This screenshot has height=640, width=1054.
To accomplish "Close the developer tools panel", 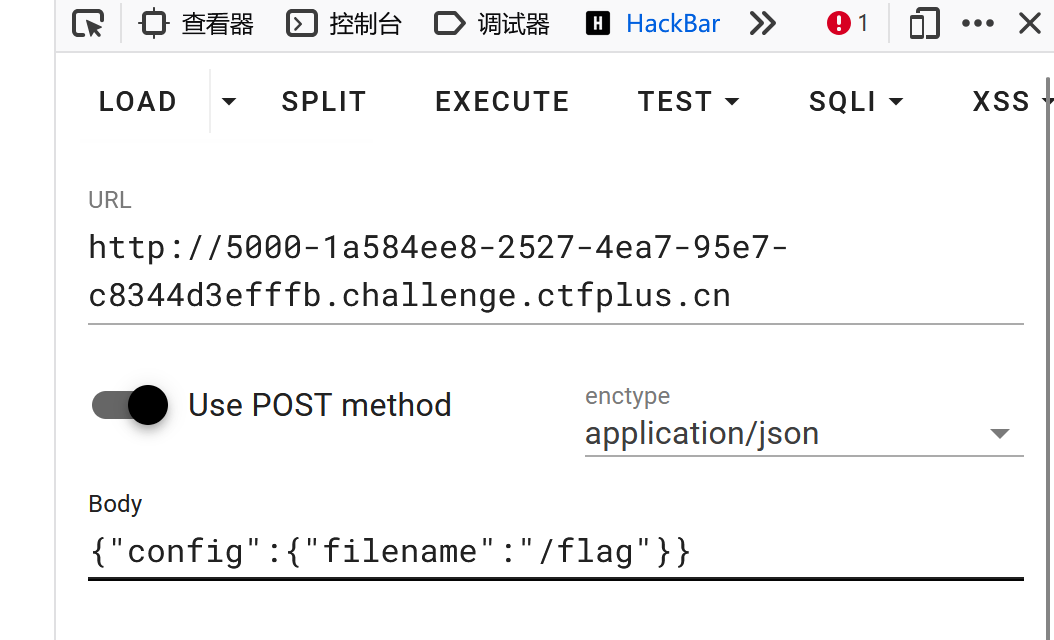I will pos(1029,24).
